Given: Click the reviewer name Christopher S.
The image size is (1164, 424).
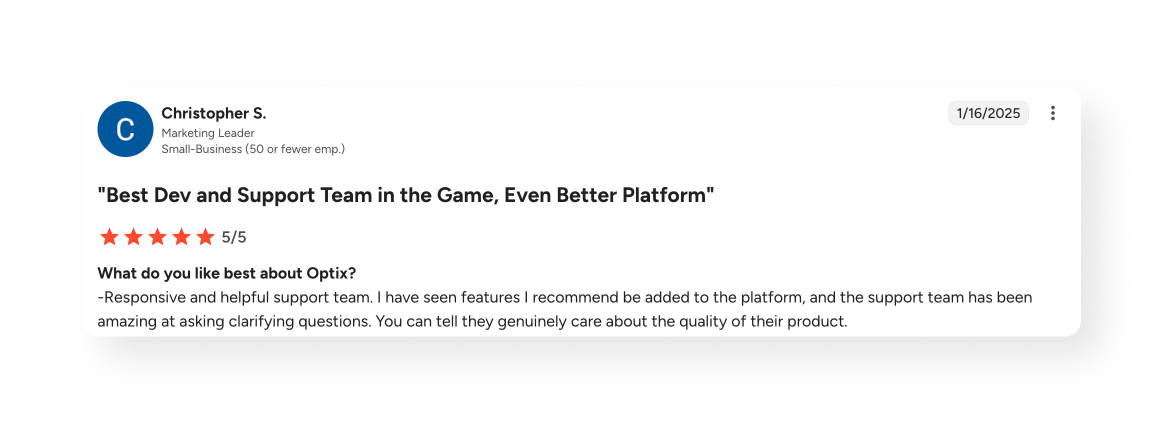Looking at the screenshot, I should [214, 113].
